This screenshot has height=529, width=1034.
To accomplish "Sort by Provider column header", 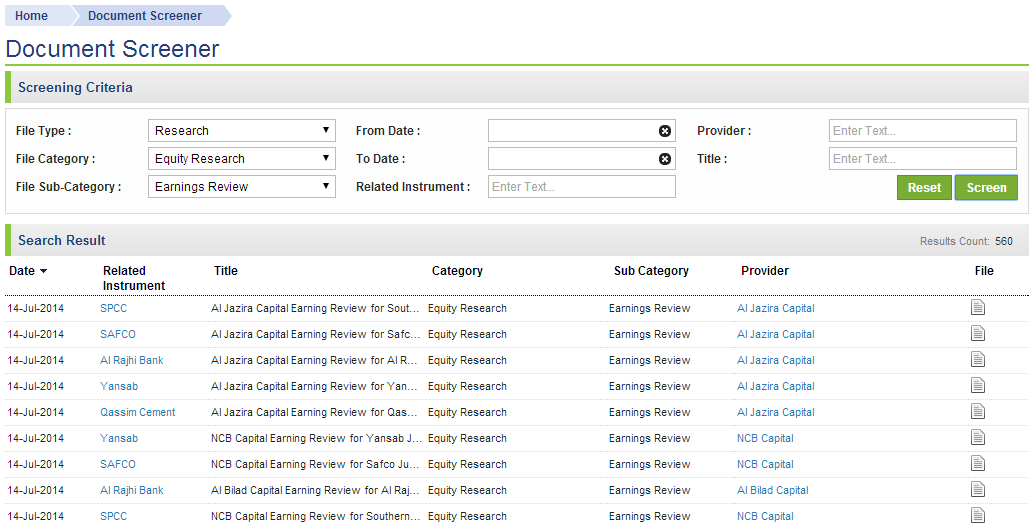I will (x=765, y=270).
